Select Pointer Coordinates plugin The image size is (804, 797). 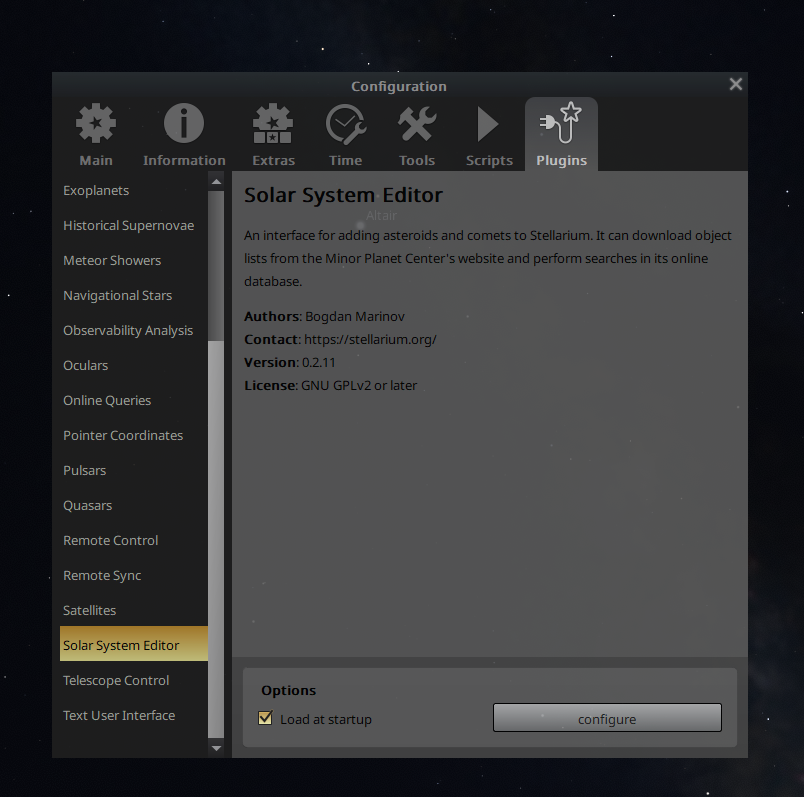[x=134, y=435]
